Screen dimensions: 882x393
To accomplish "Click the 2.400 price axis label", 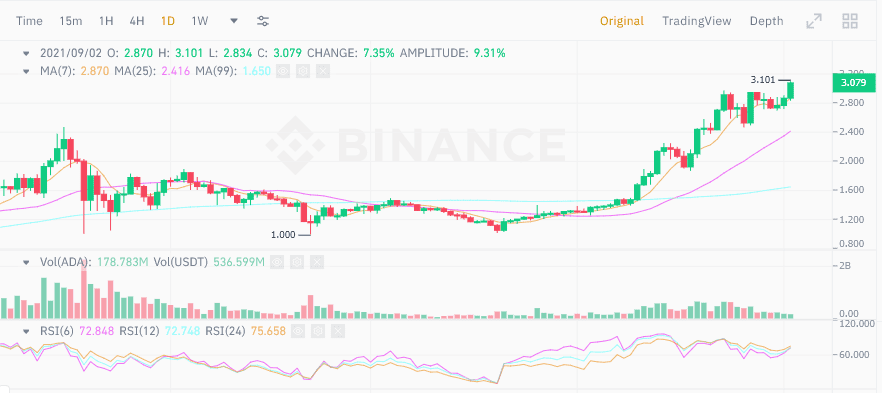I will tap(852, 132).
